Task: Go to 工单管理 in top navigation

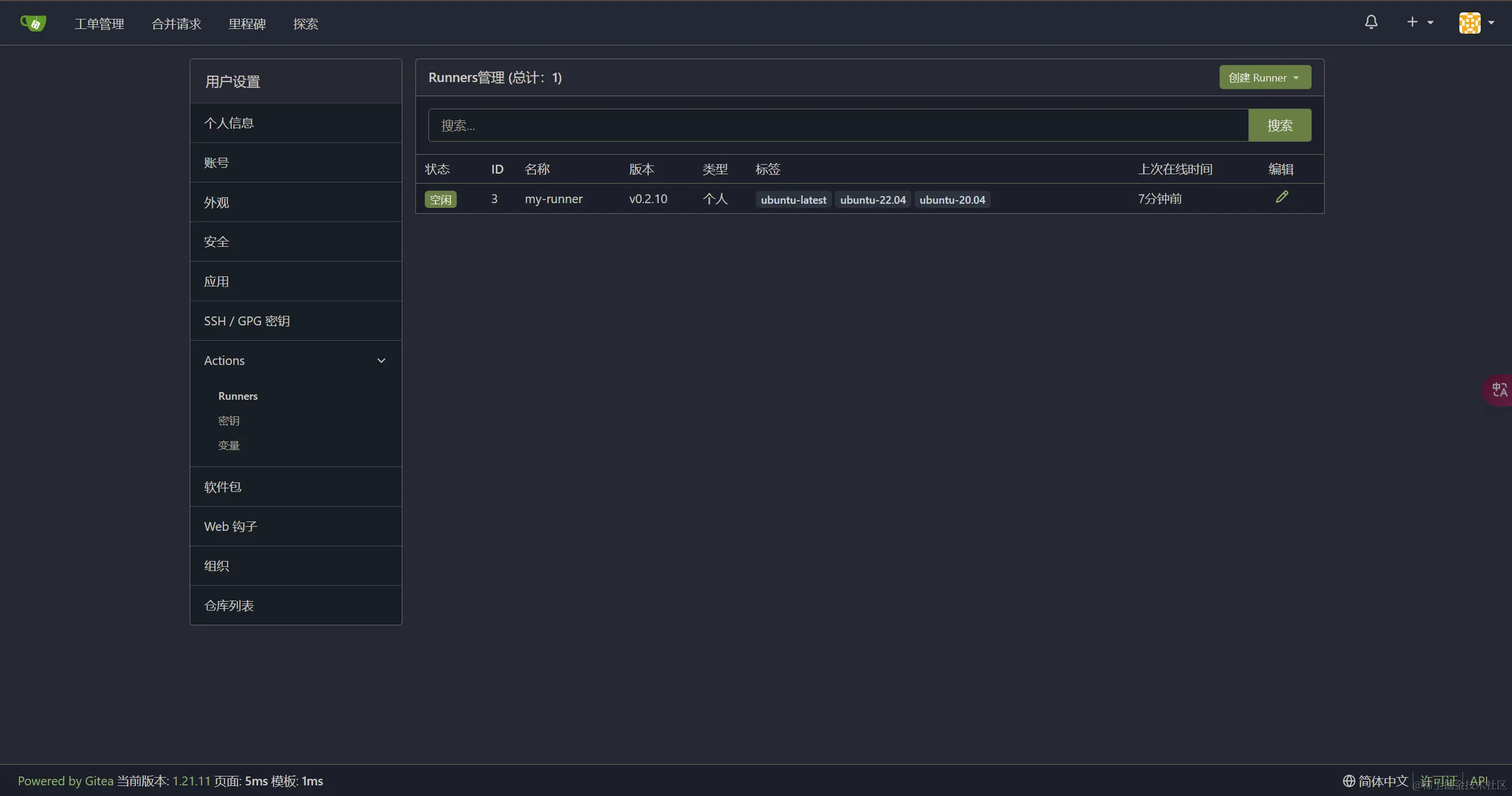Action: point(99,24)
